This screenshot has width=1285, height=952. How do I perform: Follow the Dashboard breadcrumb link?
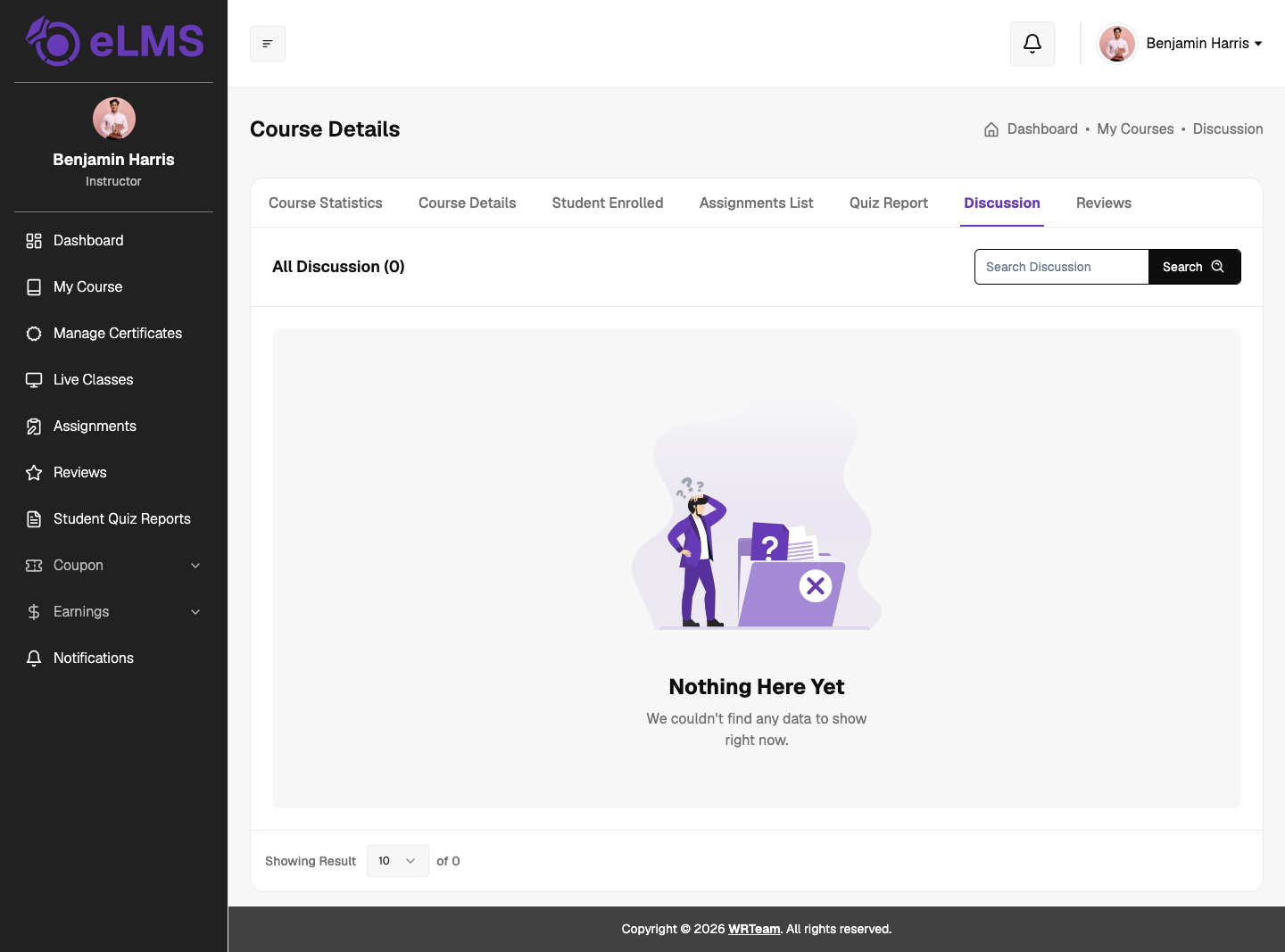[1042, 129]
